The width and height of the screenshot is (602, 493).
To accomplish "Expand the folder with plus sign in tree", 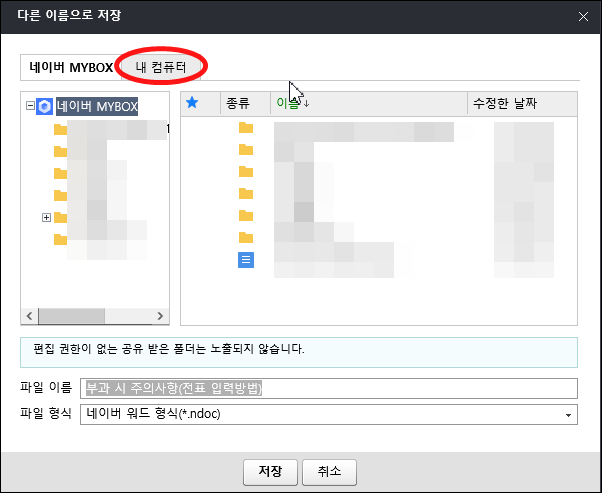I will 46,218.
